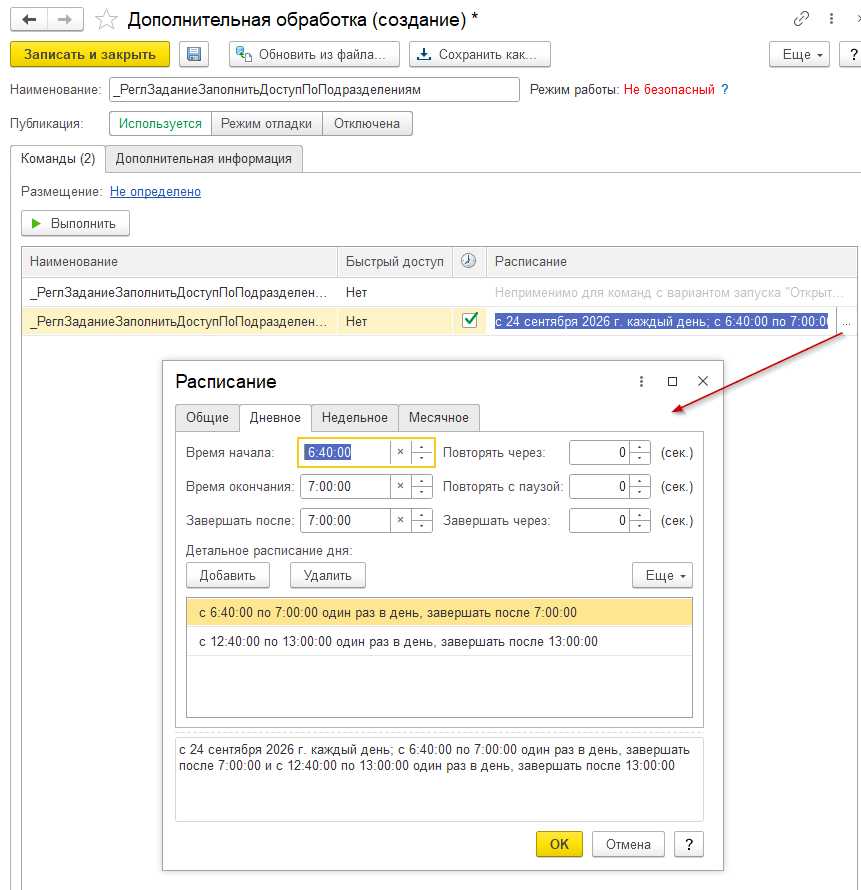Switch to the Недельное tab

click(355, 418)
